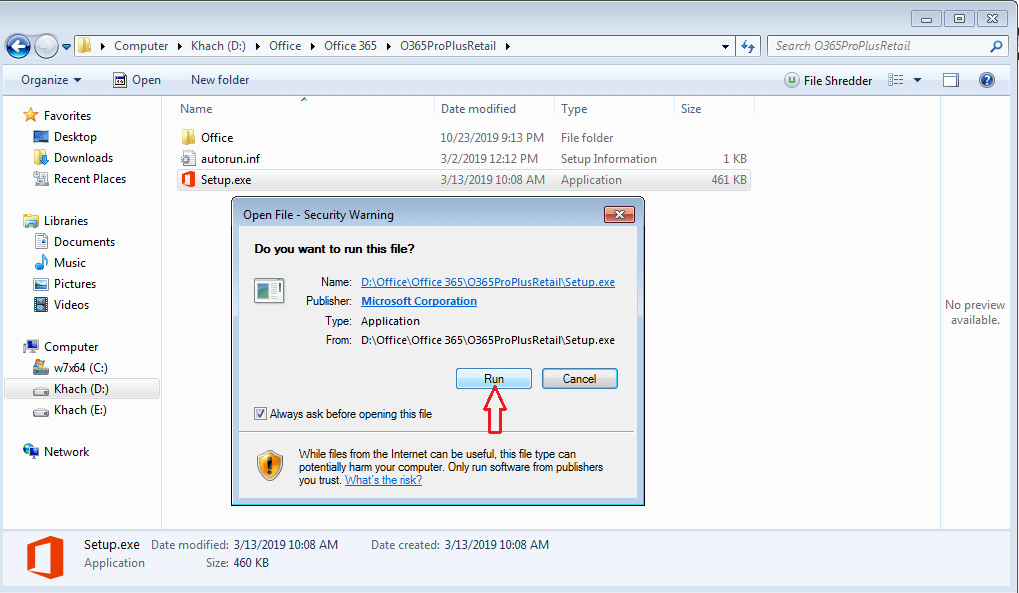Viewport: 1019px width, 593px height.
Task: Open the Organize dropdown menu
Action: (x=47, y=80)
